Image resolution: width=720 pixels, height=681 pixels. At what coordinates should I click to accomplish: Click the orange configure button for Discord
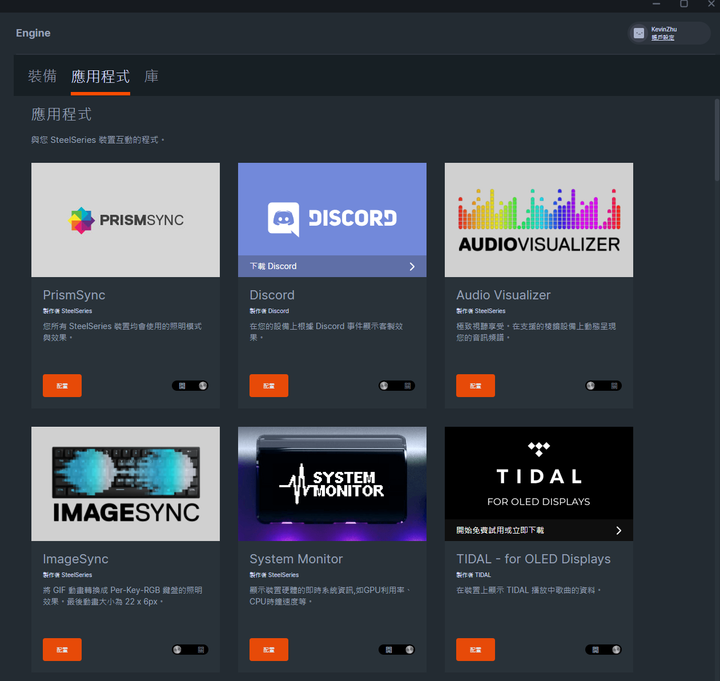[269, 385]
